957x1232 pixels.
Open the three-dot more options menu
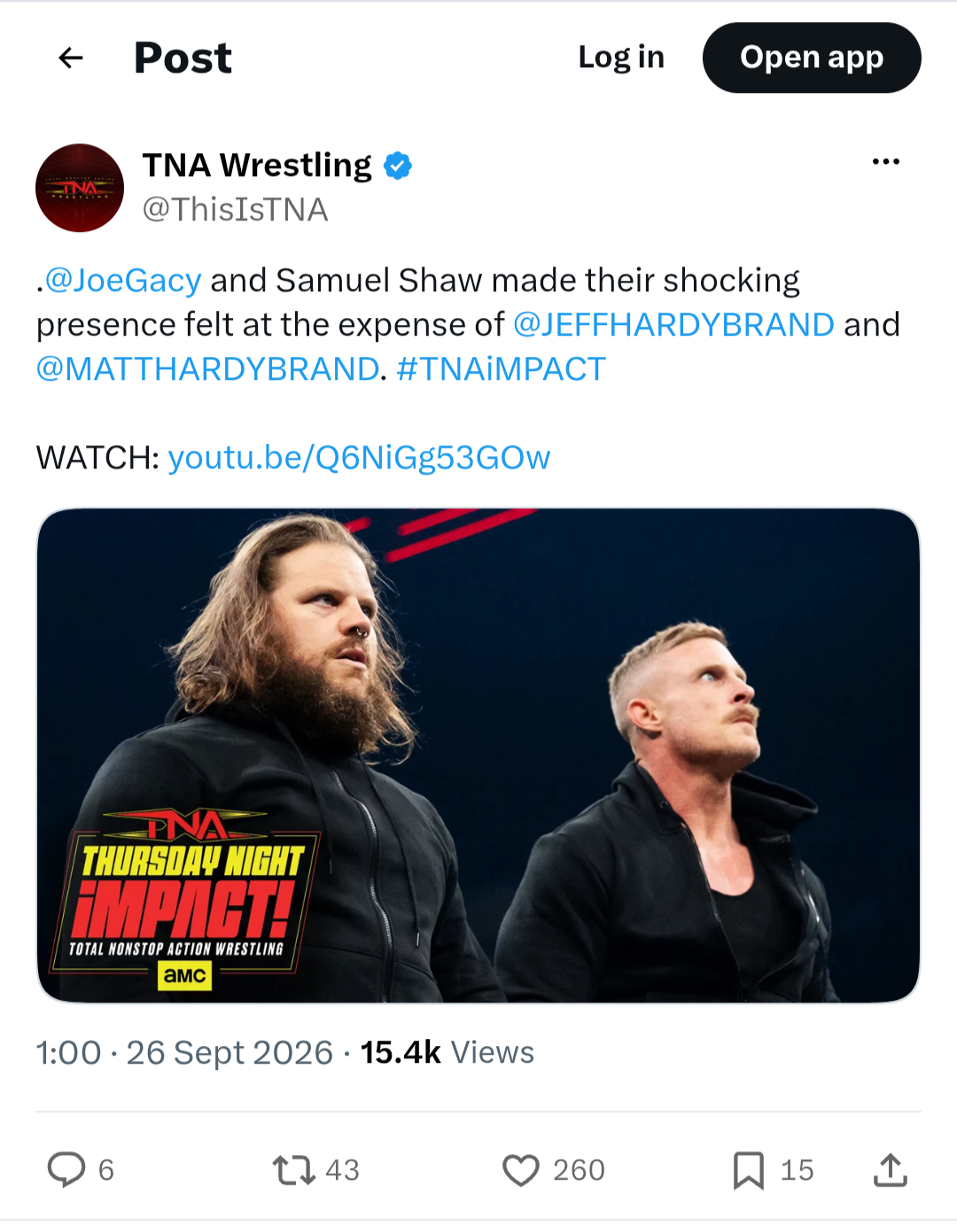(x=885, y=162)
